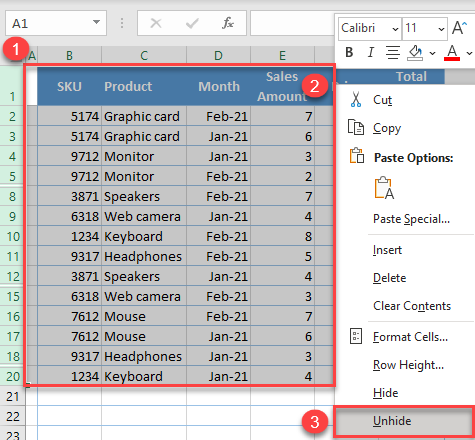This screenshot has width=475, height=440.
Task: Open the Name Box dropdown arrow
Action: 96,22
